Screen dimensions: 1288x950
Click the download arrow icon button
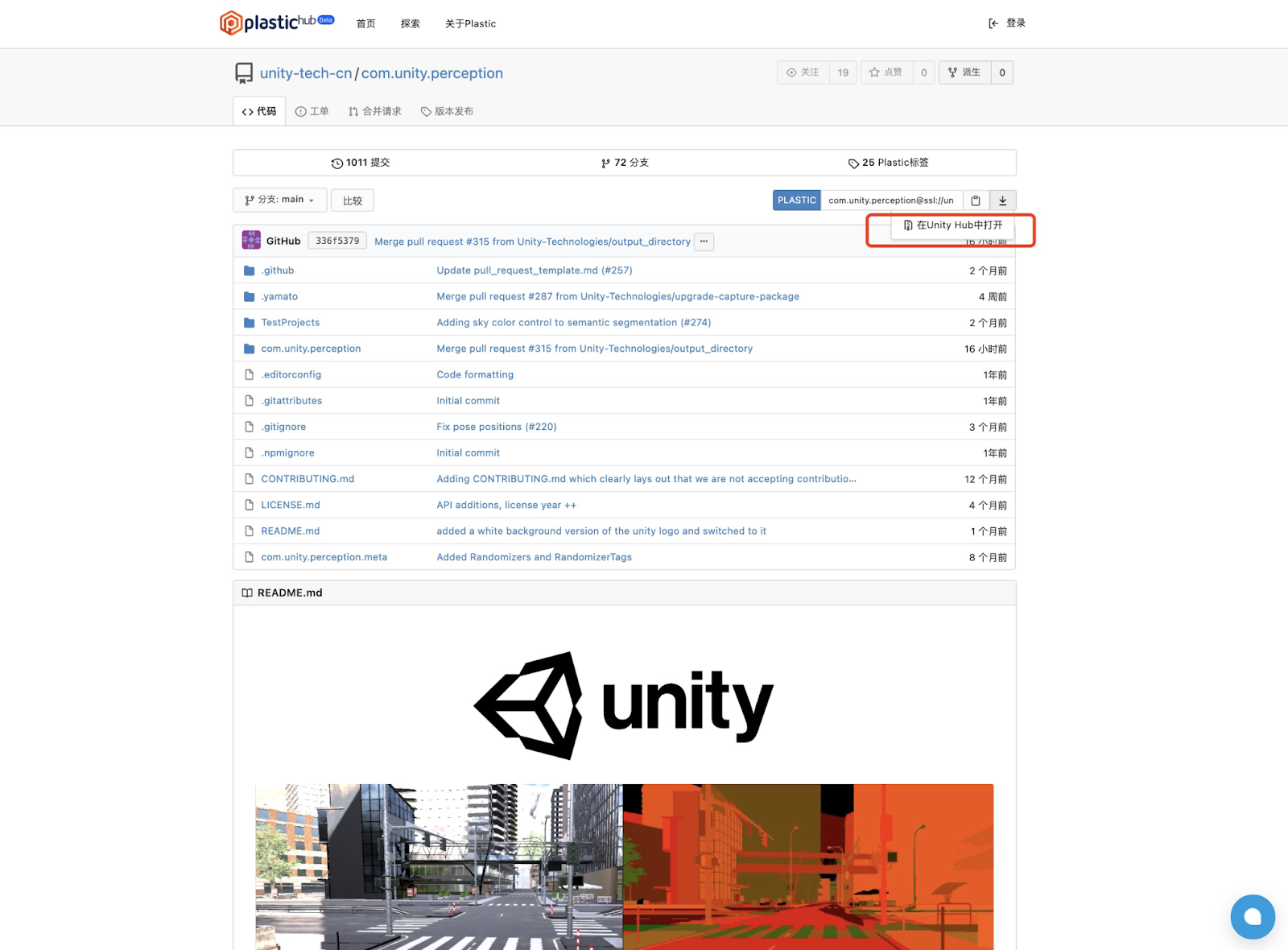pos(1003,200)
